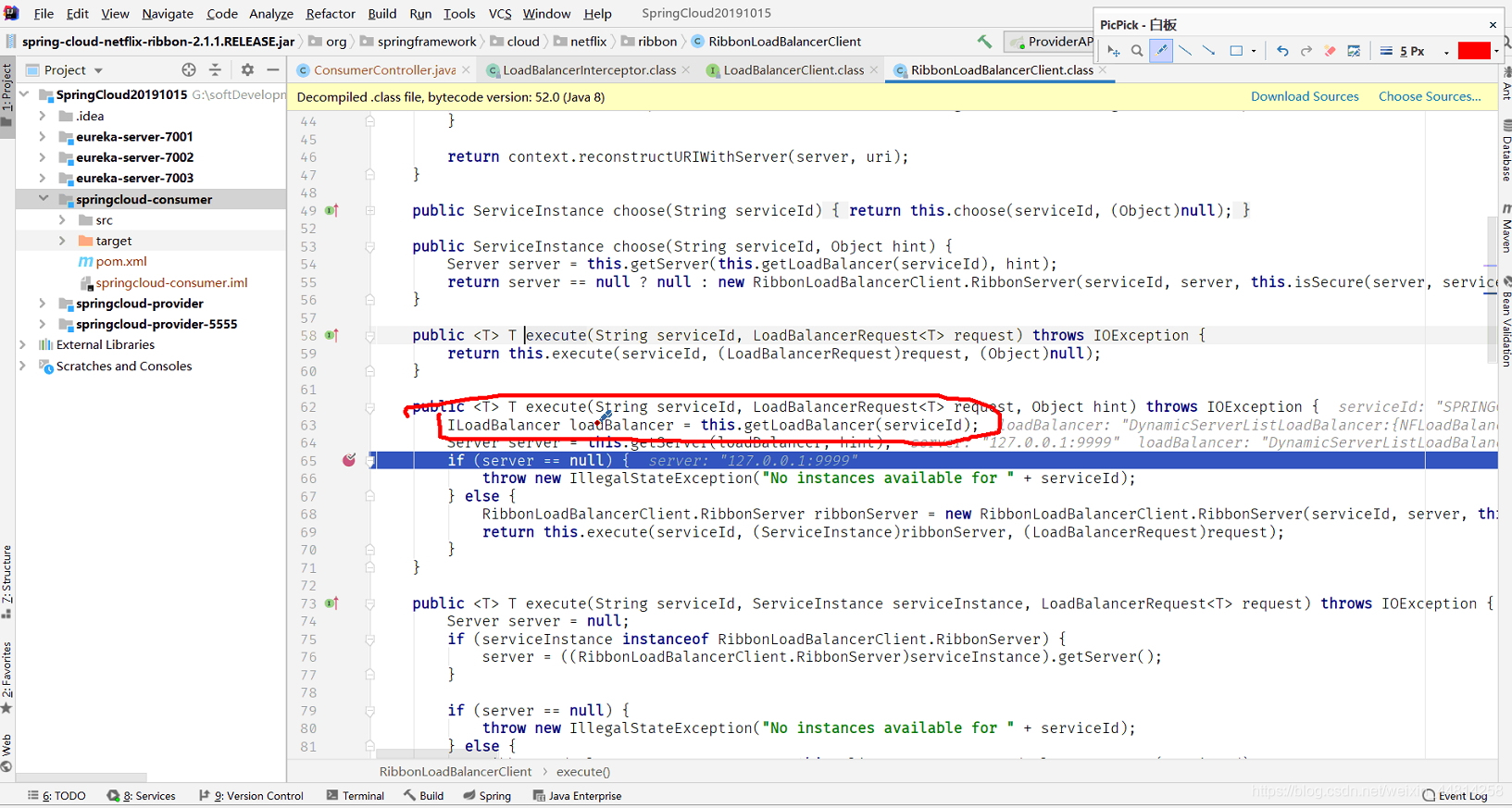
Task: Open the ProviderAP run configuration selector
Action: (x=1051, y=42)
